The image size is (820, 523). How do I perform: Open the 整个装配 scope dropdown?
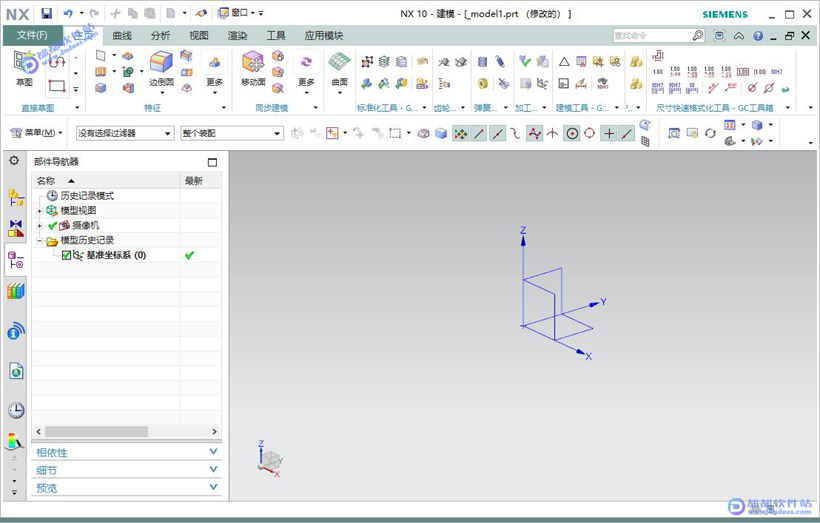click(x=232, y=133)
